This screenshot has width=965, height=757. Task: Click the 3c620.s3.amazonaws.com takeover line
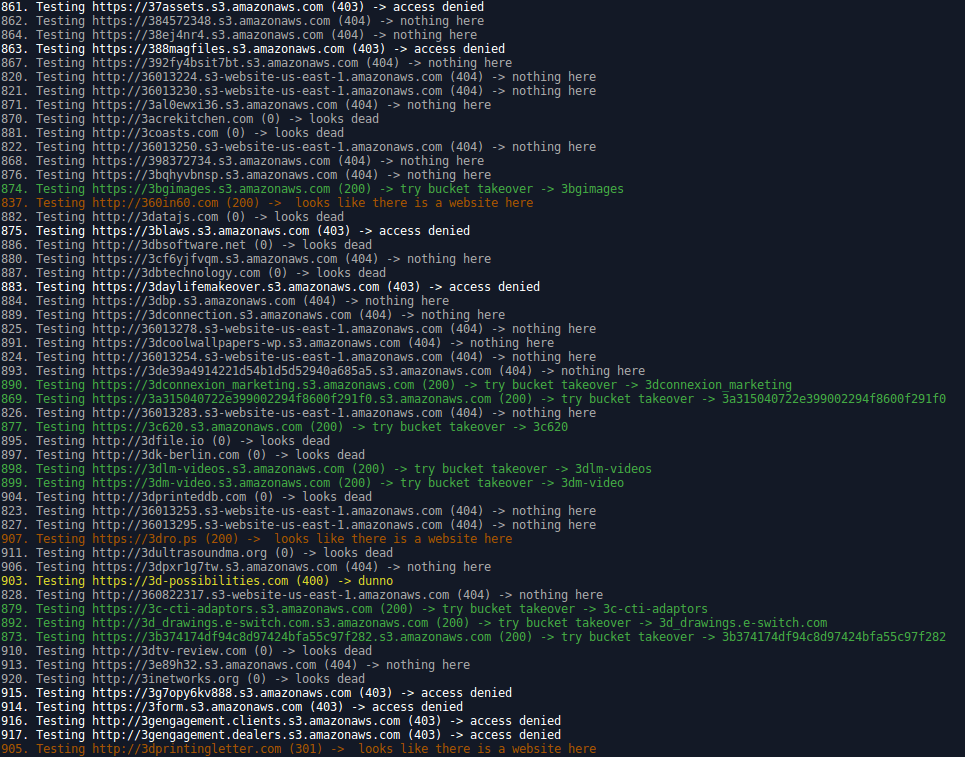tap(284, 427)
